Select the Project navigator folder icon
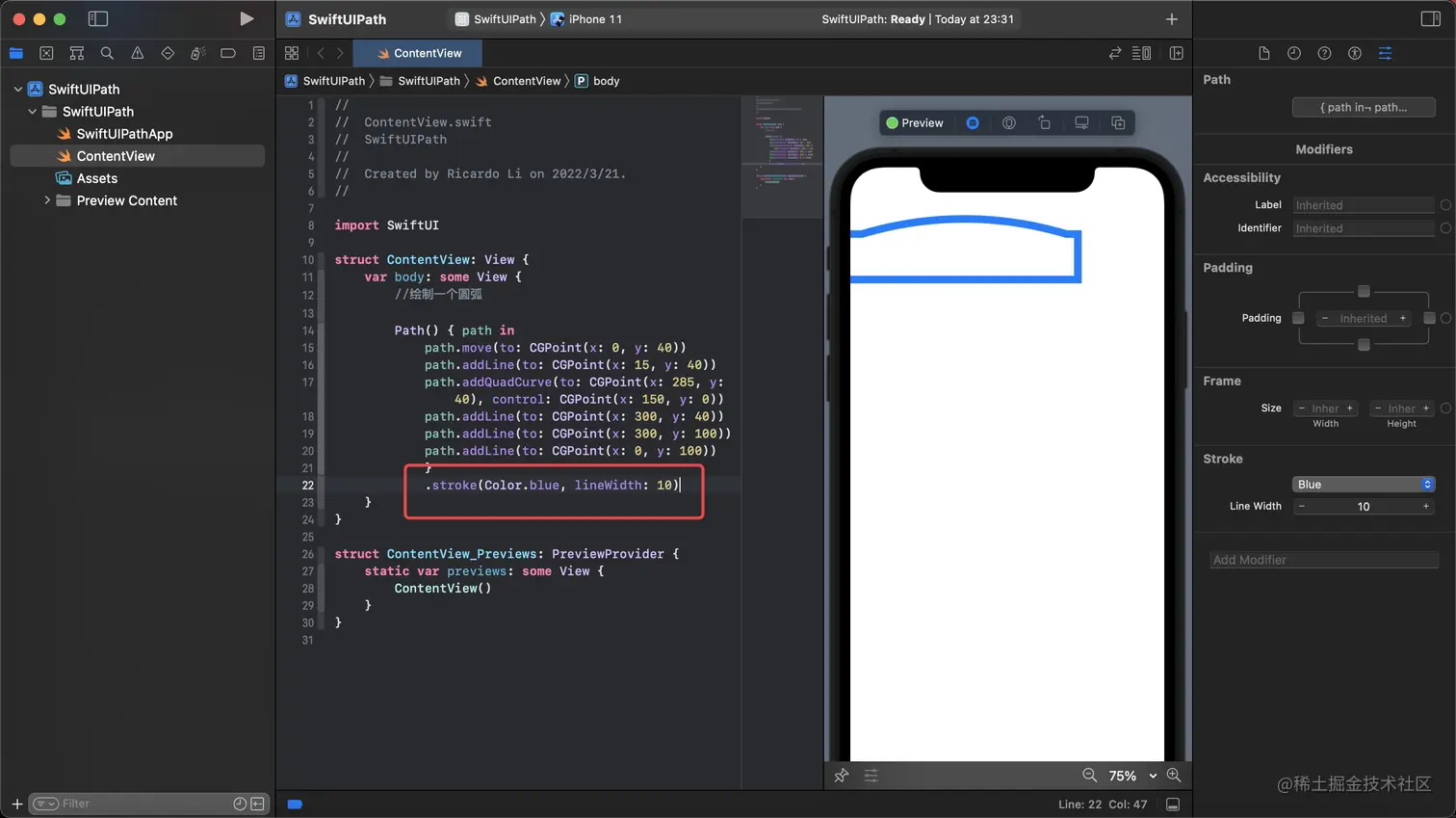The image size is (1456, 818). point(16,53)
